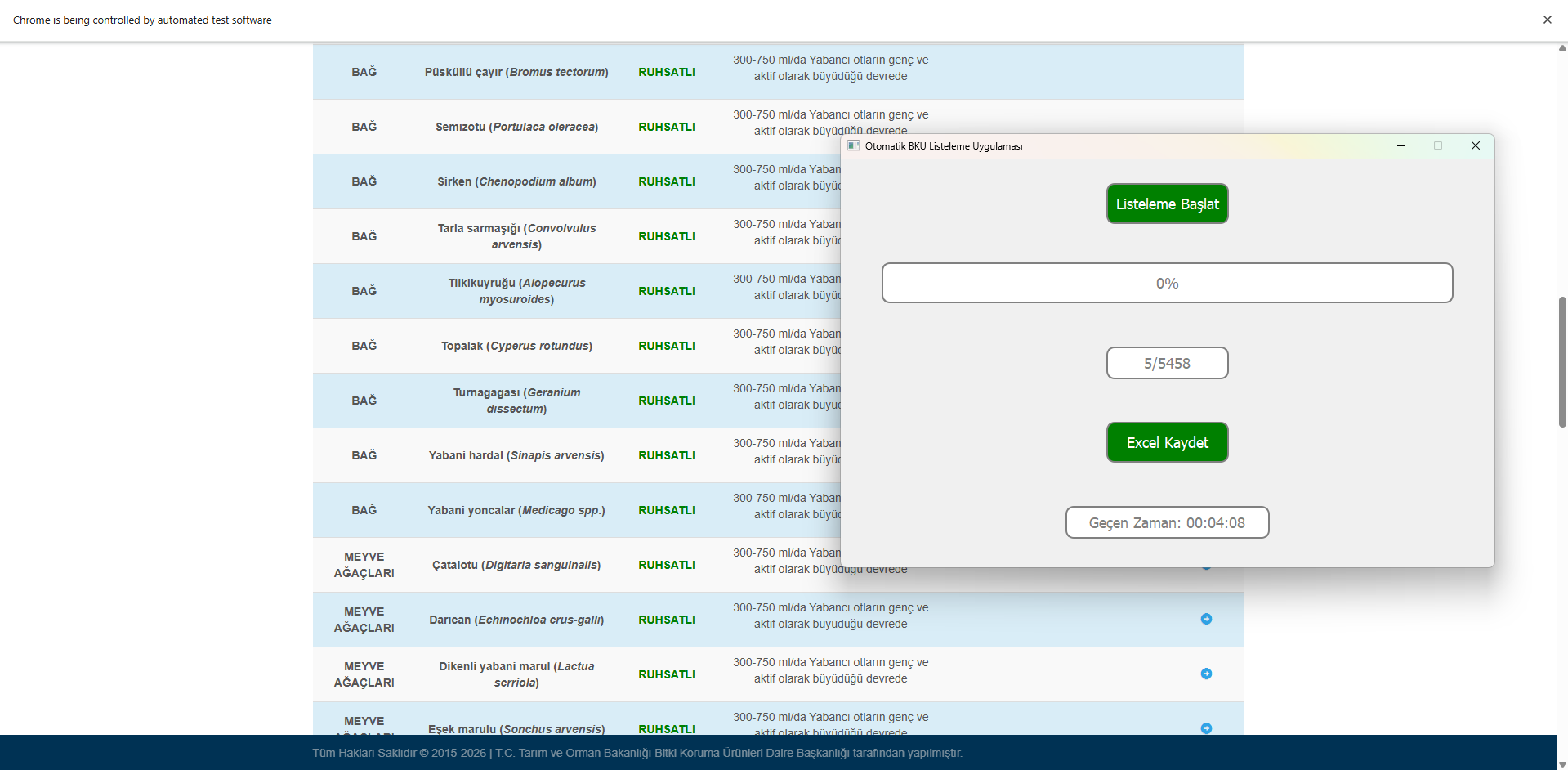This screenshot has height=770, width=1568.
Task: Click the page scrollbar down arrow
Action: pos(1561,764)
